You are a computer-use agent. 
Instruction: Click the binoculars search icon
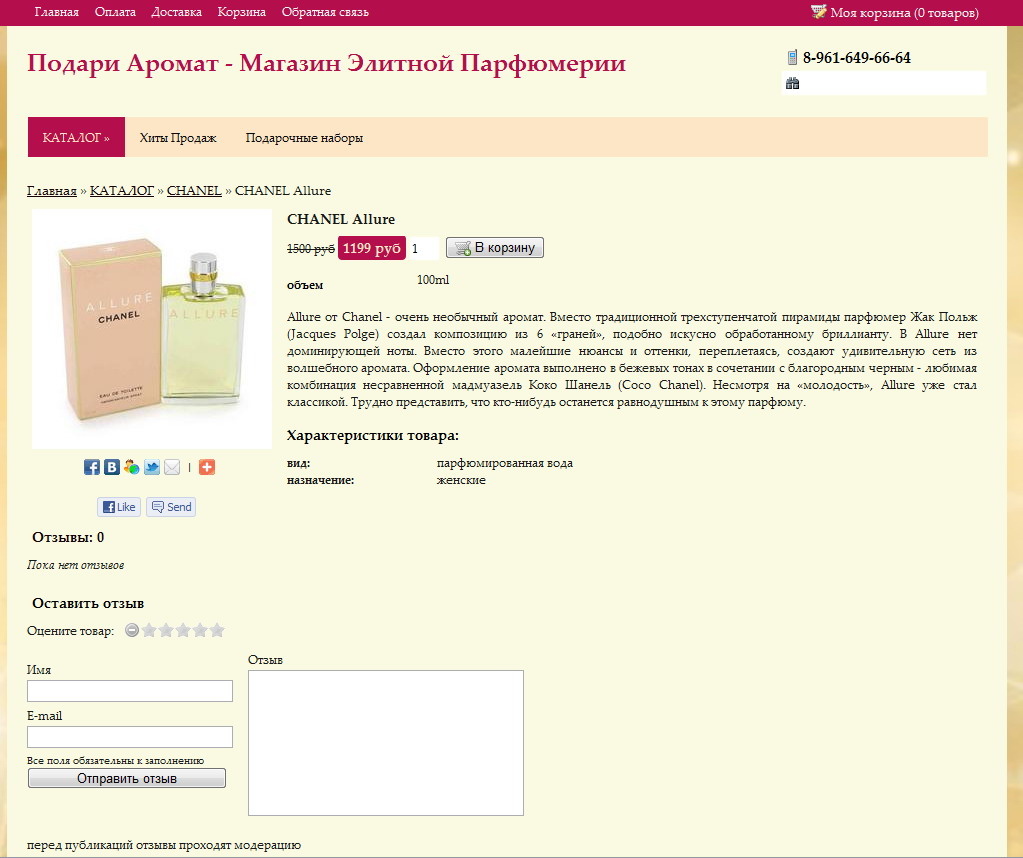tap(793, 83)
